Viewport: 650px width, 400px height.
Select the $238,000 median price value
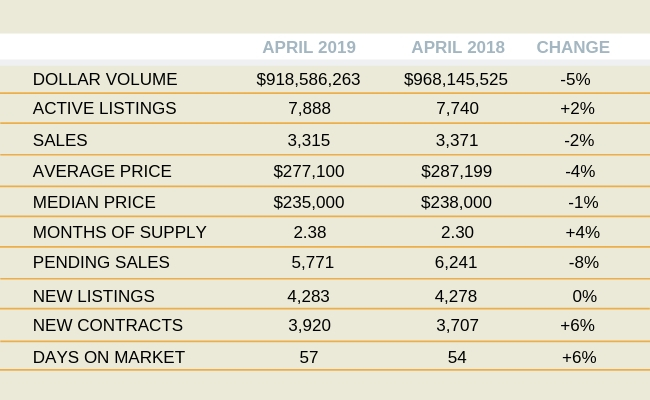pyautogui.click(x=456, y=202)
